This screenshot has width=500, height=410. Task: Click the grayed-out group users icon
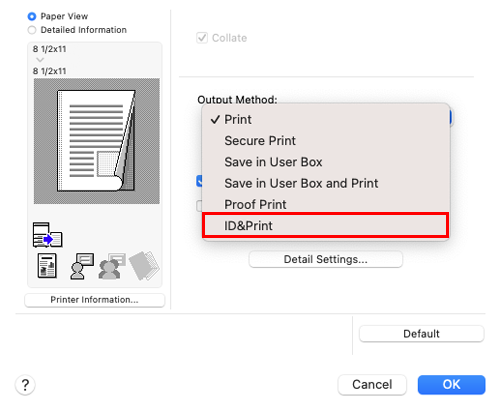tap(112, 266)
